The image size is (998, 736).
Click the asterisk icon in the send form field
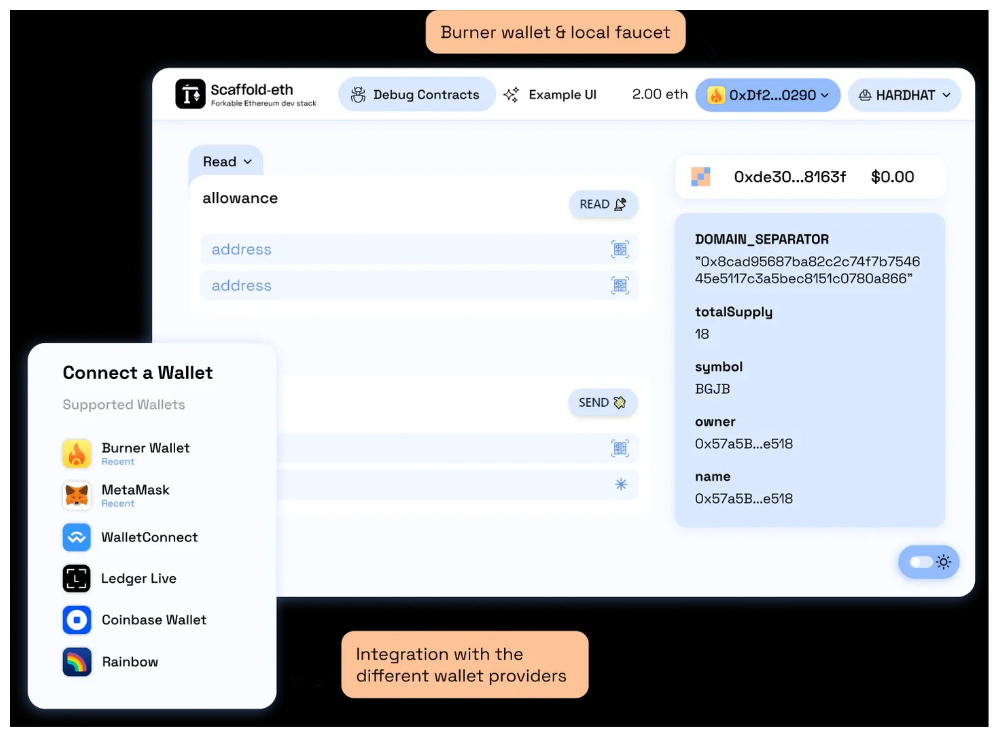click(x=621, y=484)
